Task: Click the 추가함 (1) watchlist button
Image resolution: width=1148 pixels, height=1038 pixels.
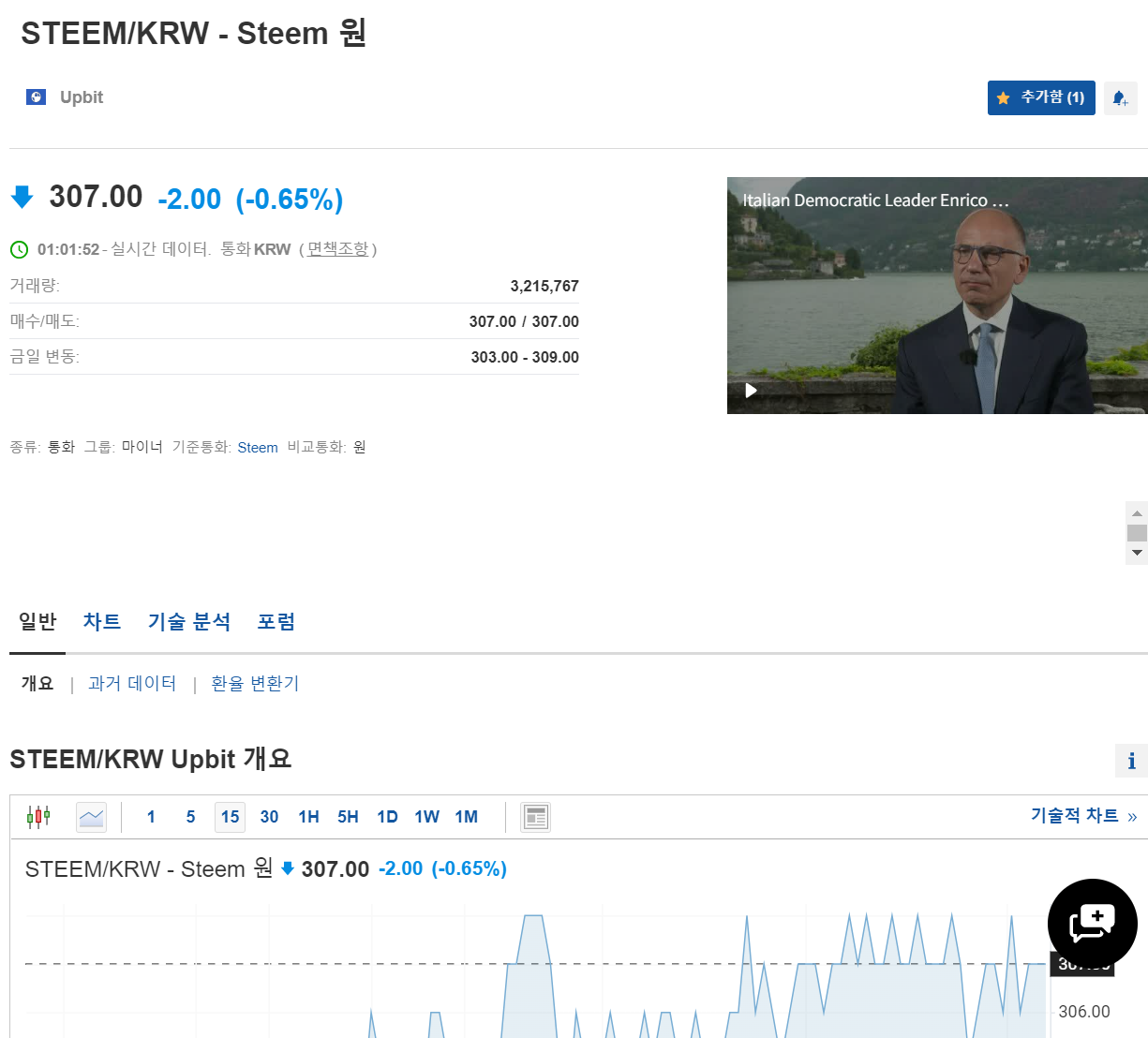Action: click(x=1041, y=97)
